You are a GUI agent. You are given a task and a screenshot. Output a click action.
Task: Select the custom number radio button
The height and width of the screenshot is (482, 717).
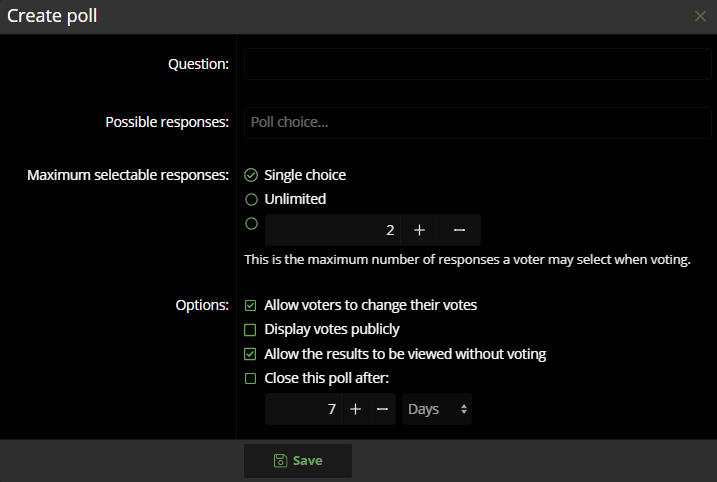coord(251,224)
